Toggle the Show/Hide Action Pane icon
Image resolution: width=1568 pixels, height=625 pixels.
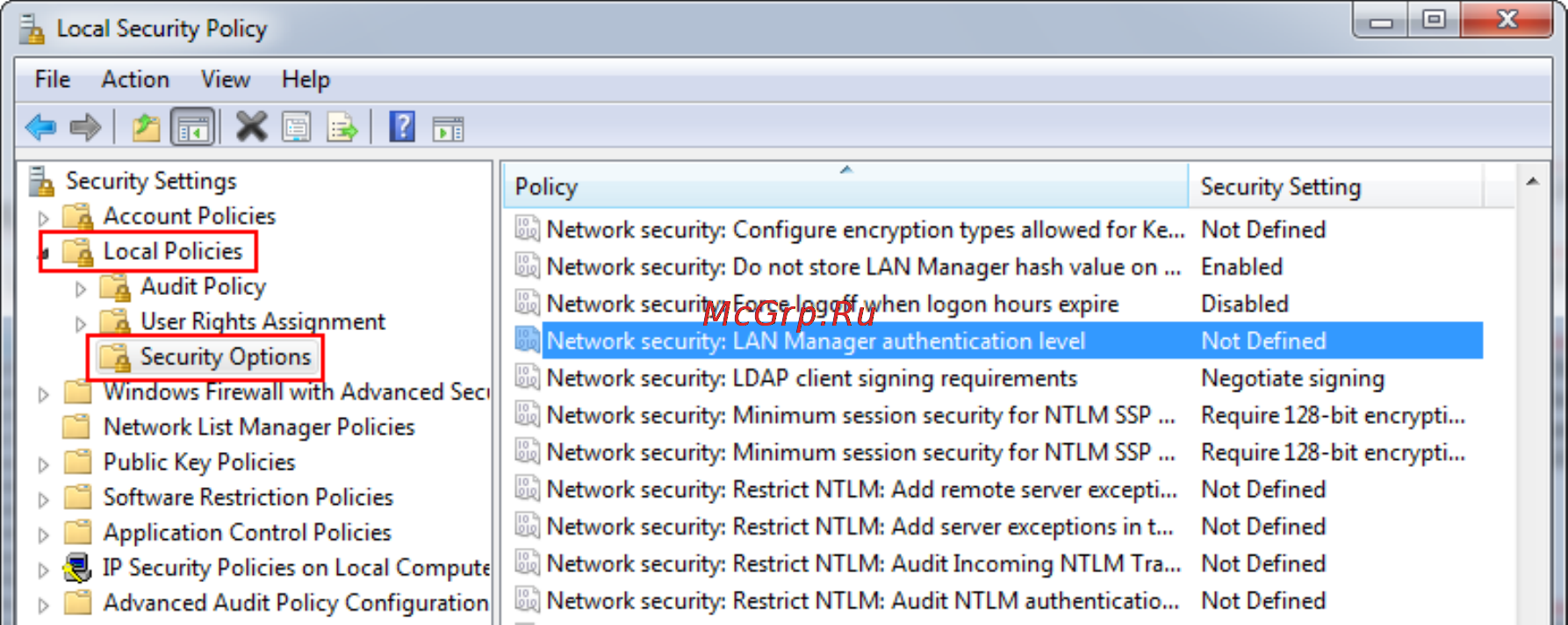coord(449,129)
